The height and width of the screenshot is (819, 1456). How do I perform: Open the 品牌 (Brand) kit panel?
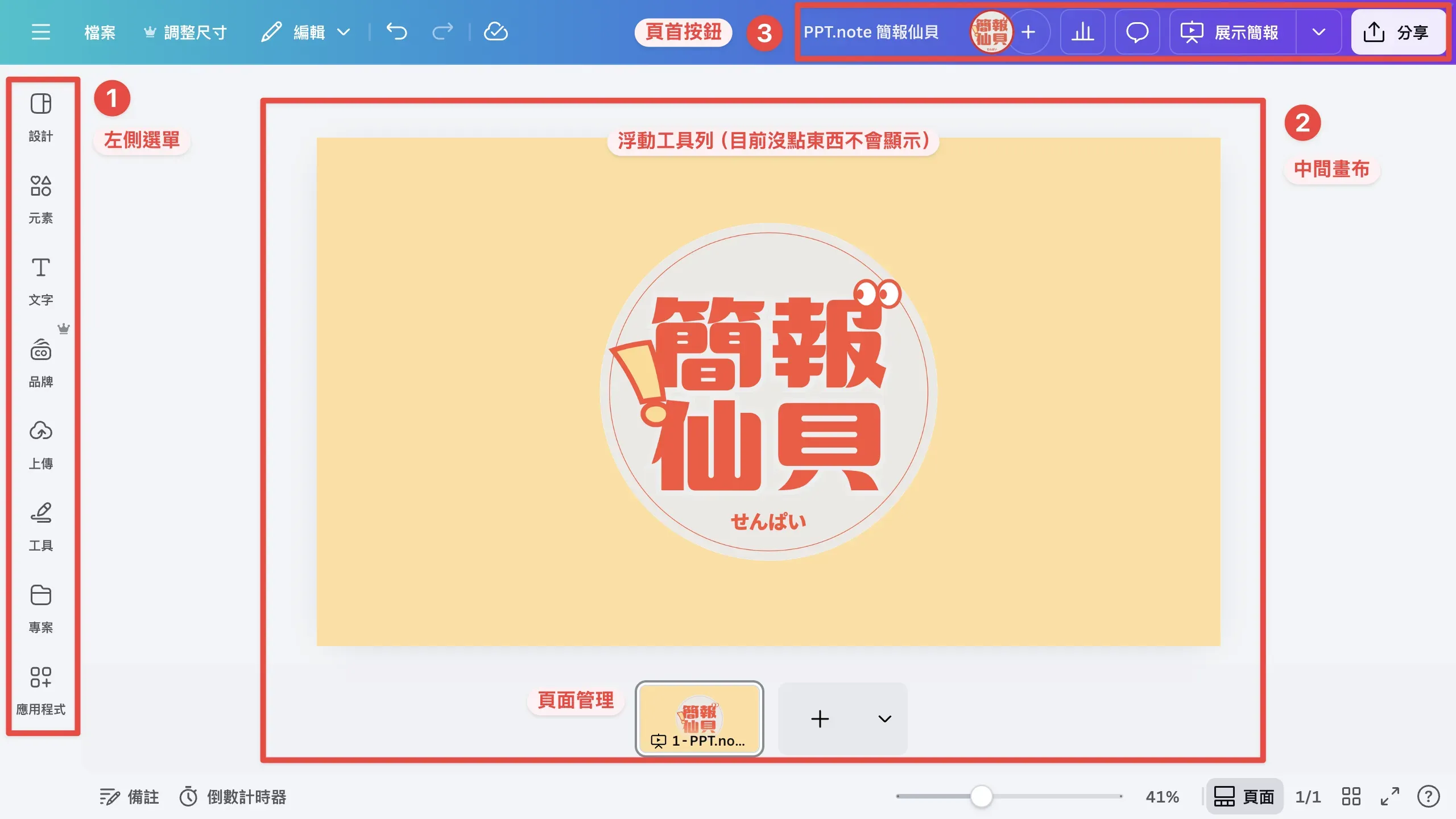pyautogui.click(x=40, y=362)
